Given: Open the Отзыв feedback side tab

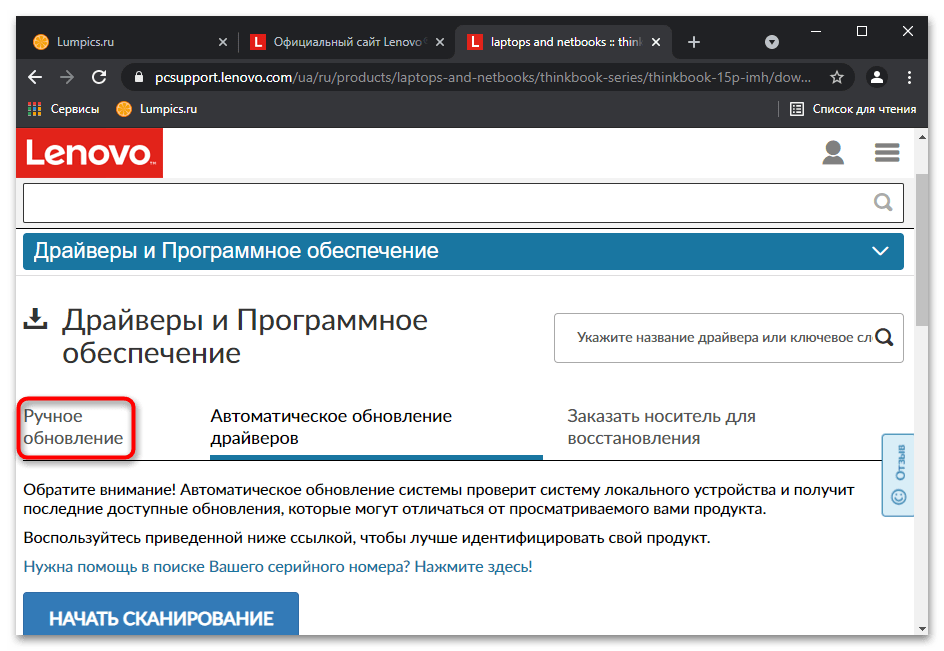Looking at the screenshot, I should pyautogui.click(x=898, y=475).
